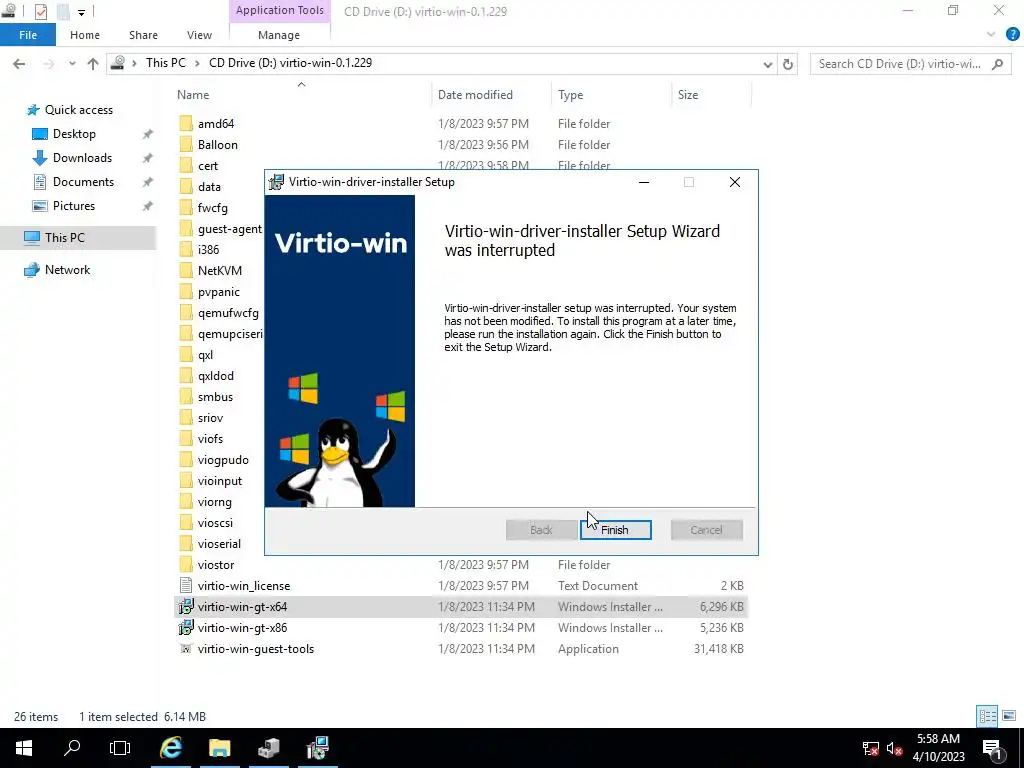Minimize the Virtio-win Setup dialog

point(644,182)
